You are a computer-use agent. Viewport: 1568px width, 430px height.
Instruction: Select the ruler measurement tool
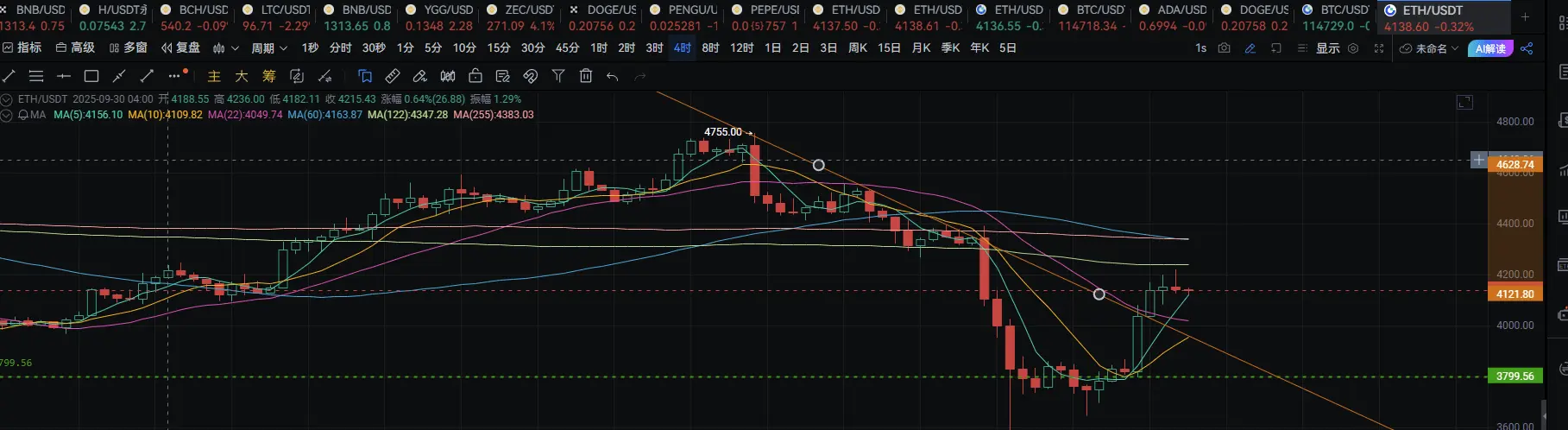click(393, 76)
